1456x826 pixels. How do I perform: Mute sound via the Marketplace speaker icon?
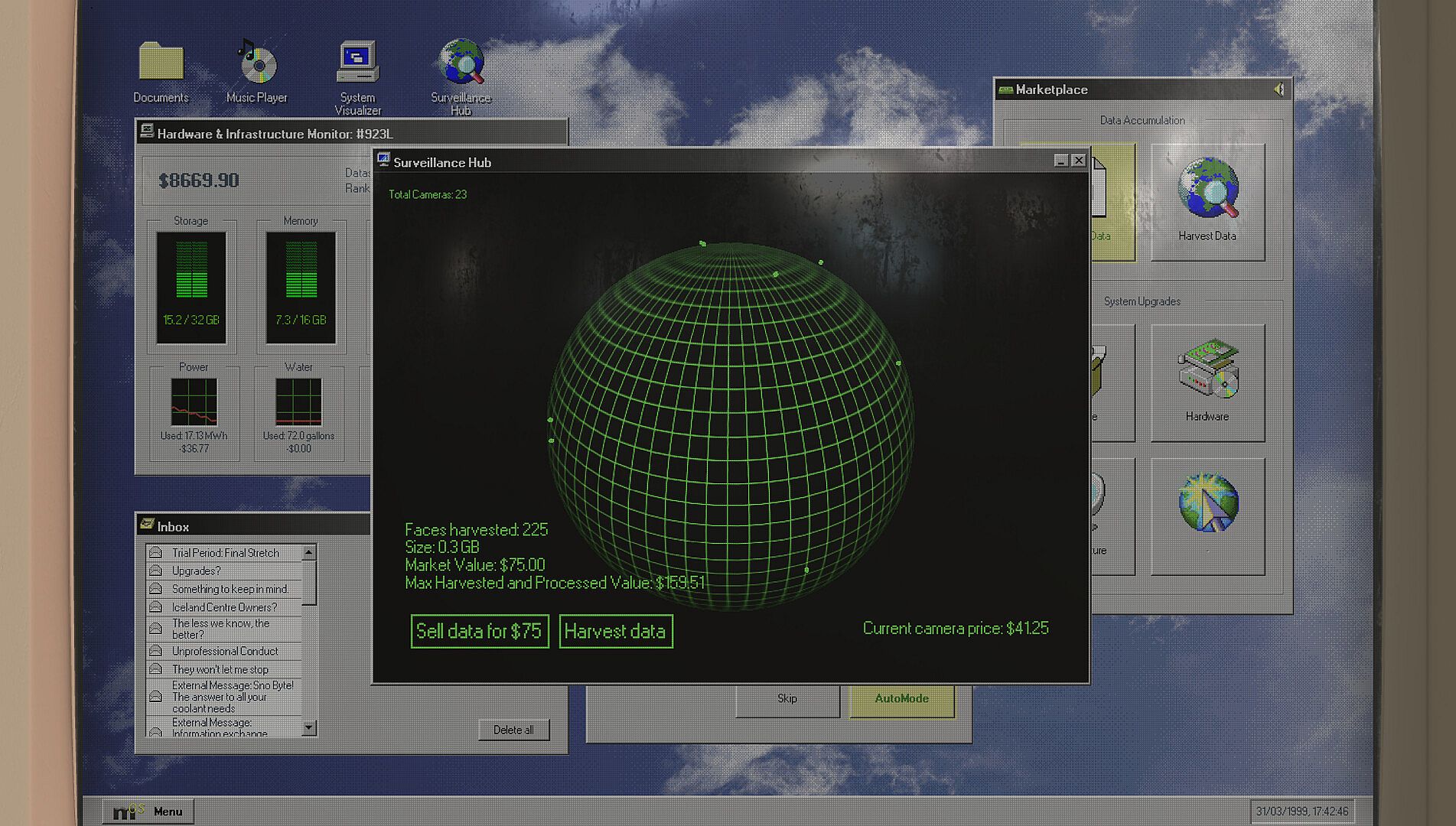(1279, 89)
